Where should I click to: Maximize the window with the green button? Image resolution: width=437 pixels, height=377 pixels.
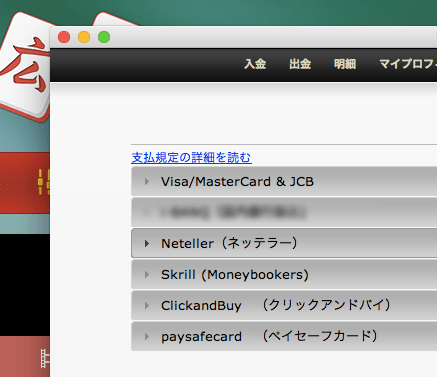tap(104, 37)
